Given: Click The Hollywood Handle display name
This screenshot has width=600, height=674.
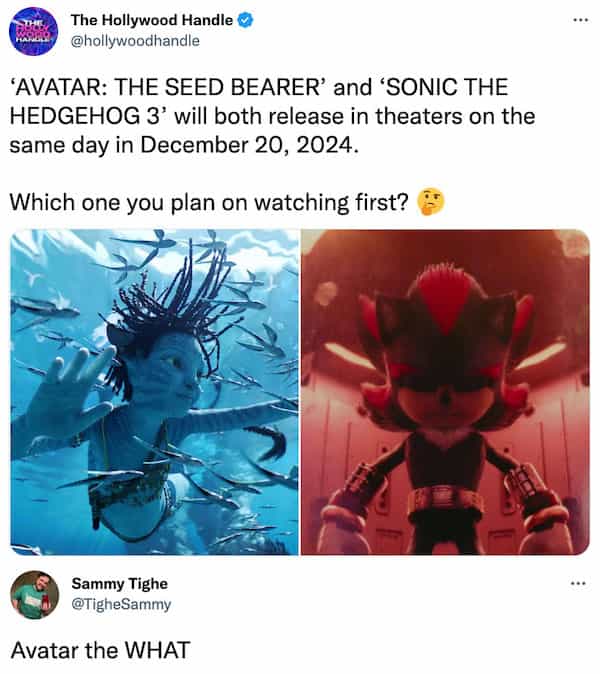Looking at the screenshot, I should coord(153,20).
